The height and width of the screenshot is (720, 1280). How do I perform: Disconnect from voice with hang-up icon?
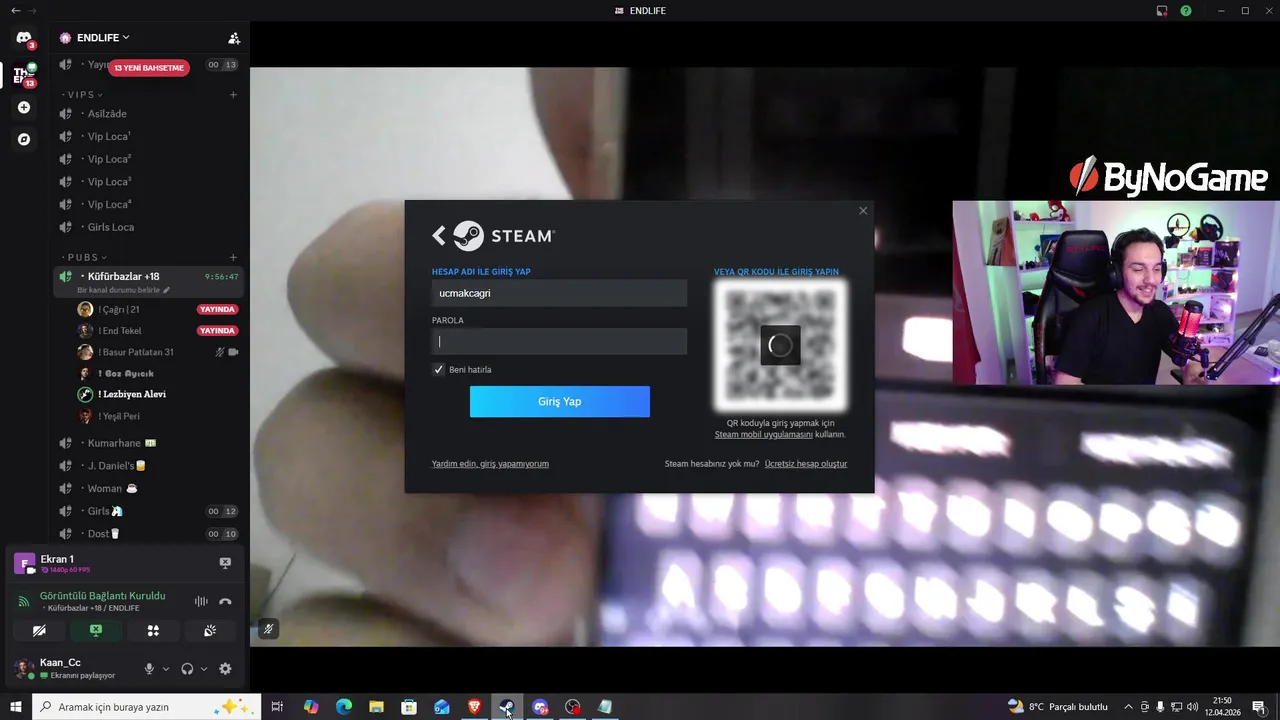225,601
